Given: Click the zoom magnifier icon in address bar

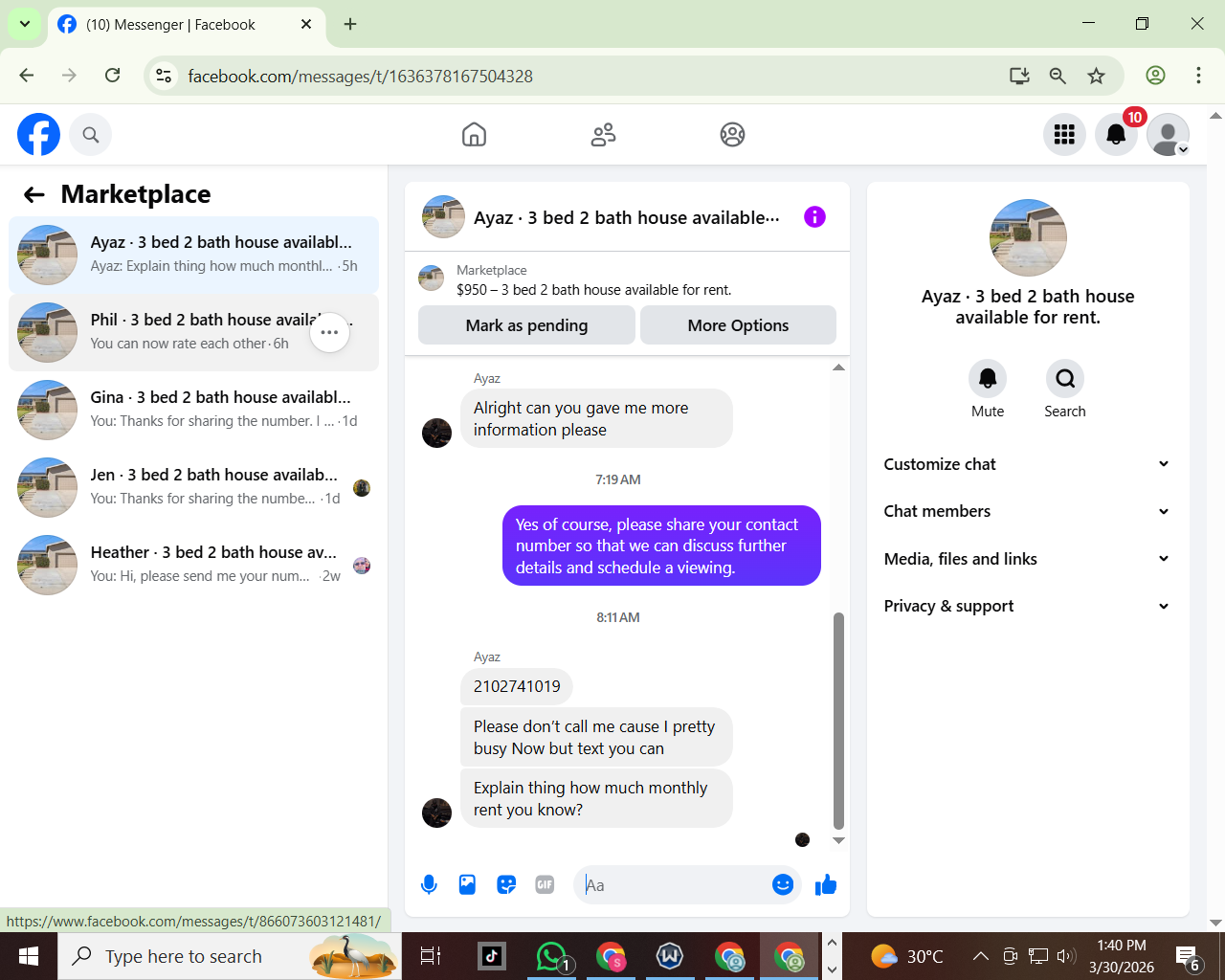Looking at the screenshot, I should tap(1058, 76).
